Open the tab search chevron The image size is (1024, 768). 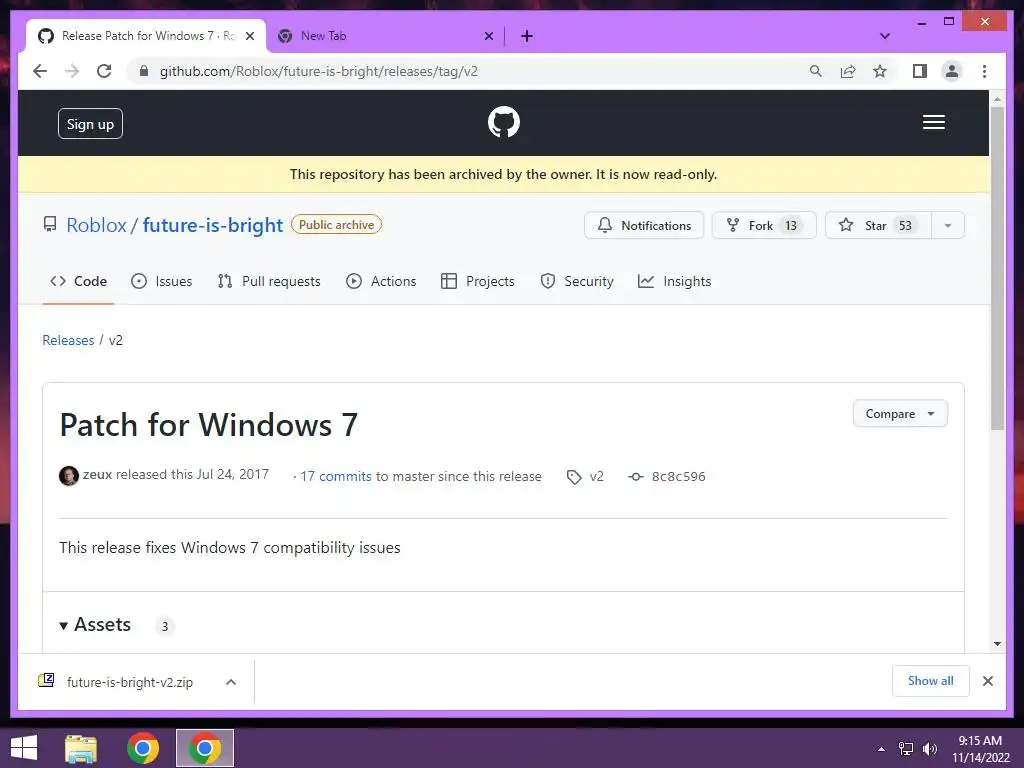point(885,36)
